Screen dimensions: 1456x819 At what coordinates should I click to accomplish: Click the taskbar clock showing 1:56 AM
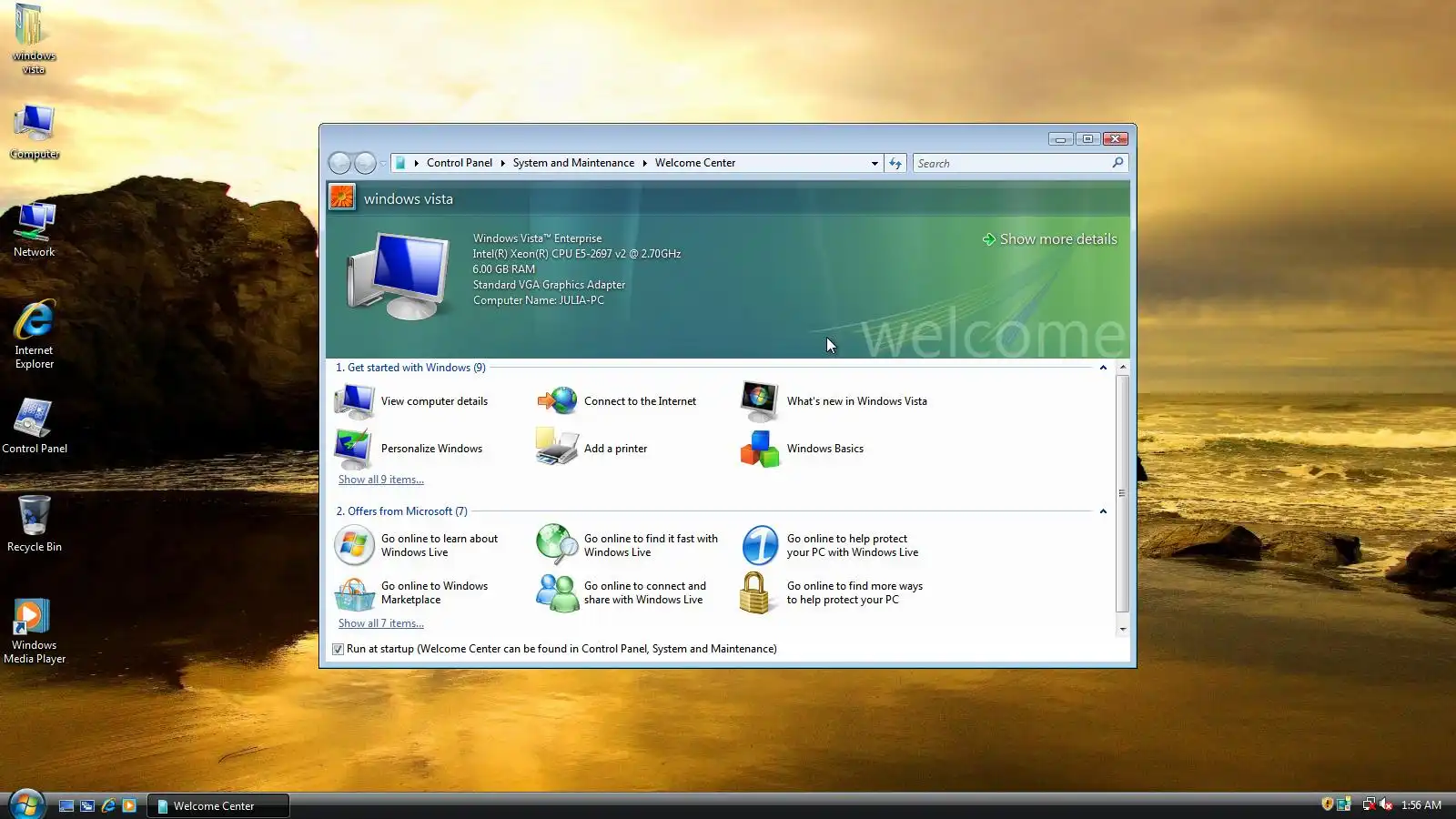pos(1421,804)
